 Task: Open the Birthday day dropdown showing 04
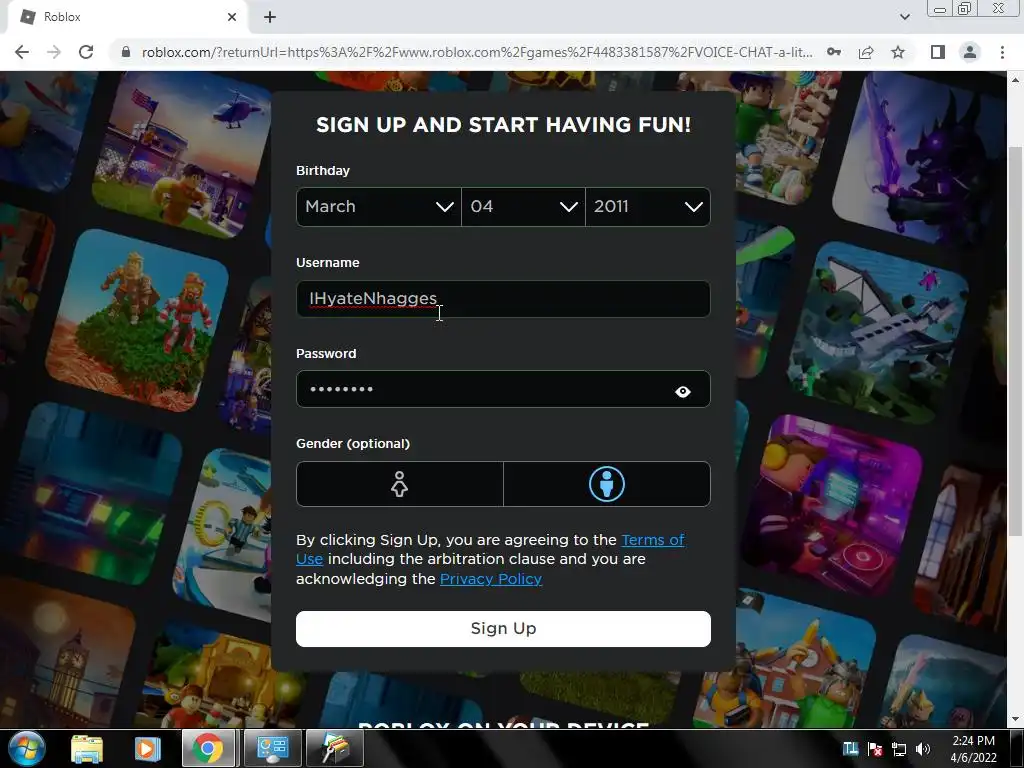(523, 207)
